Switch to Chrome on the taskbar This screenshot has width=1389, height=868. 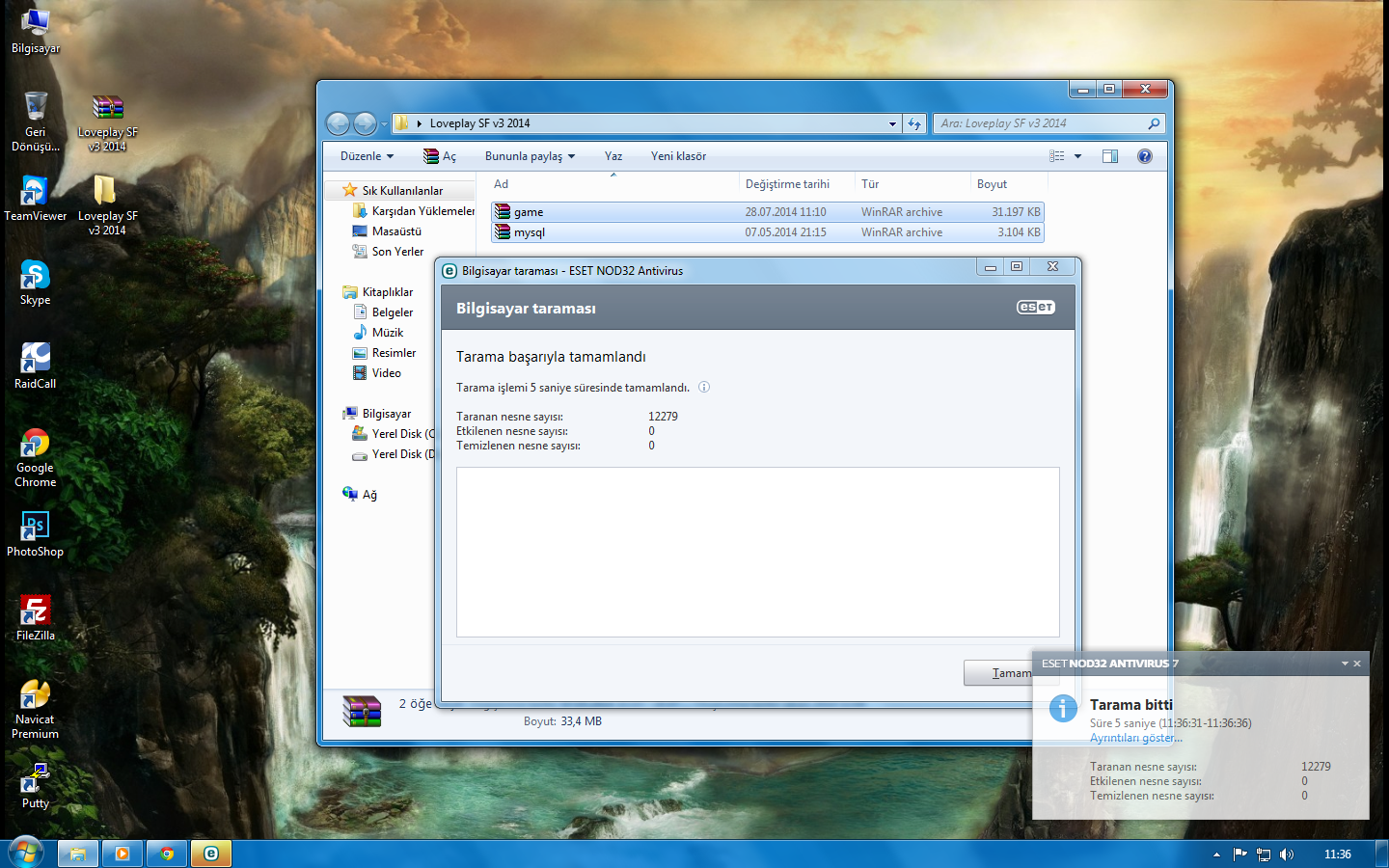(167, 854)
